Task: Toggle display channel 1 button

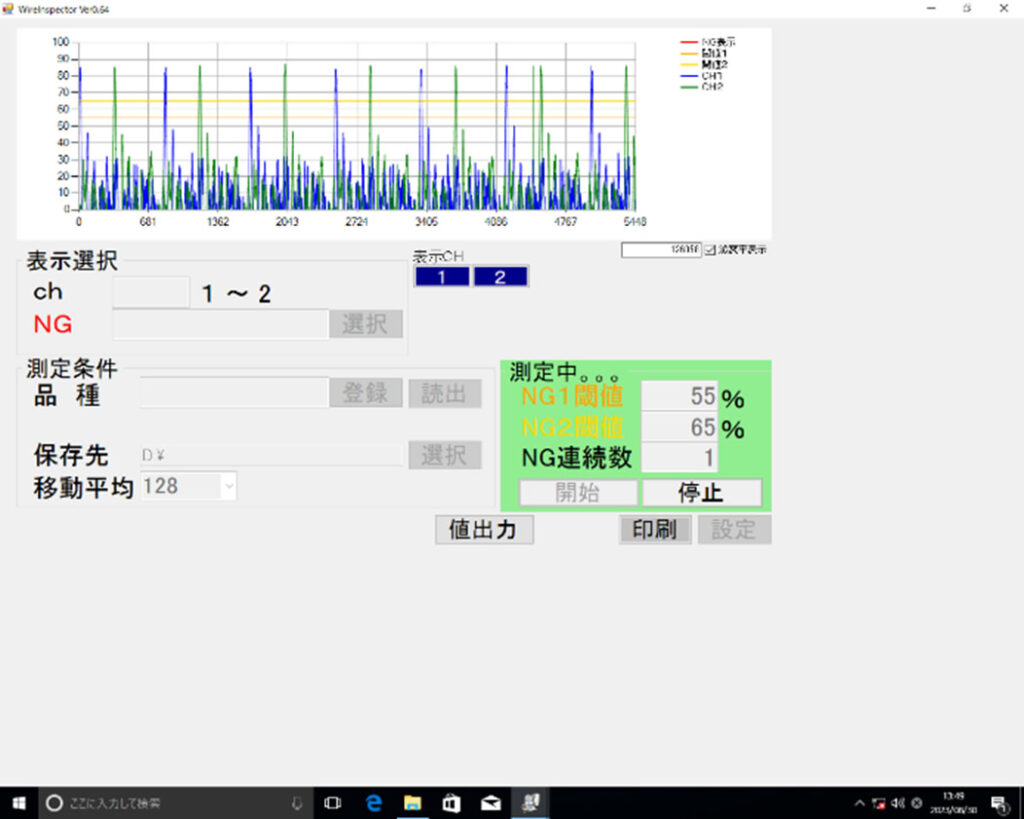Action: [x=440, y=277]
